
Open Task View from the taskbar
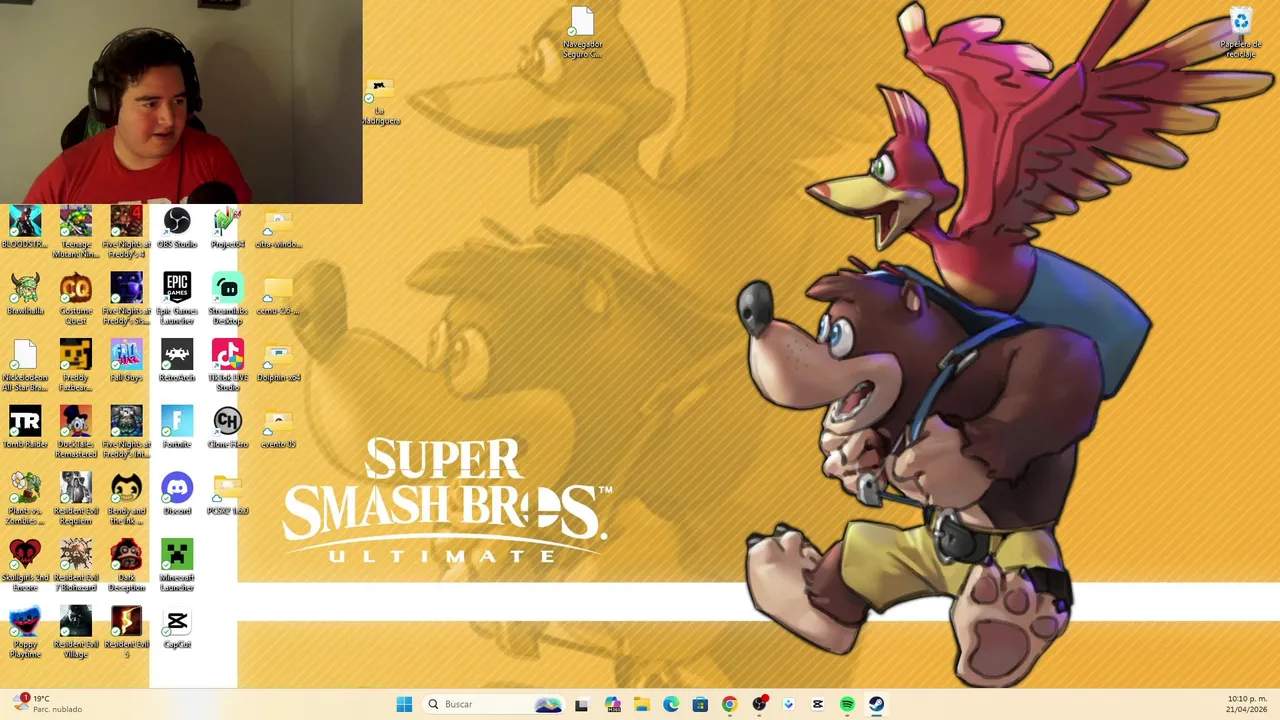click(581, 704)
